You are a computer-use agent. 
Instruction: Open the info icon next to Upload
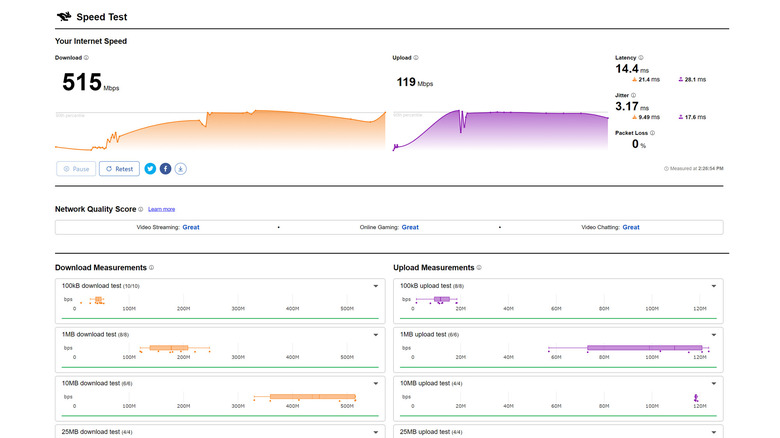[x=418, y=58]
